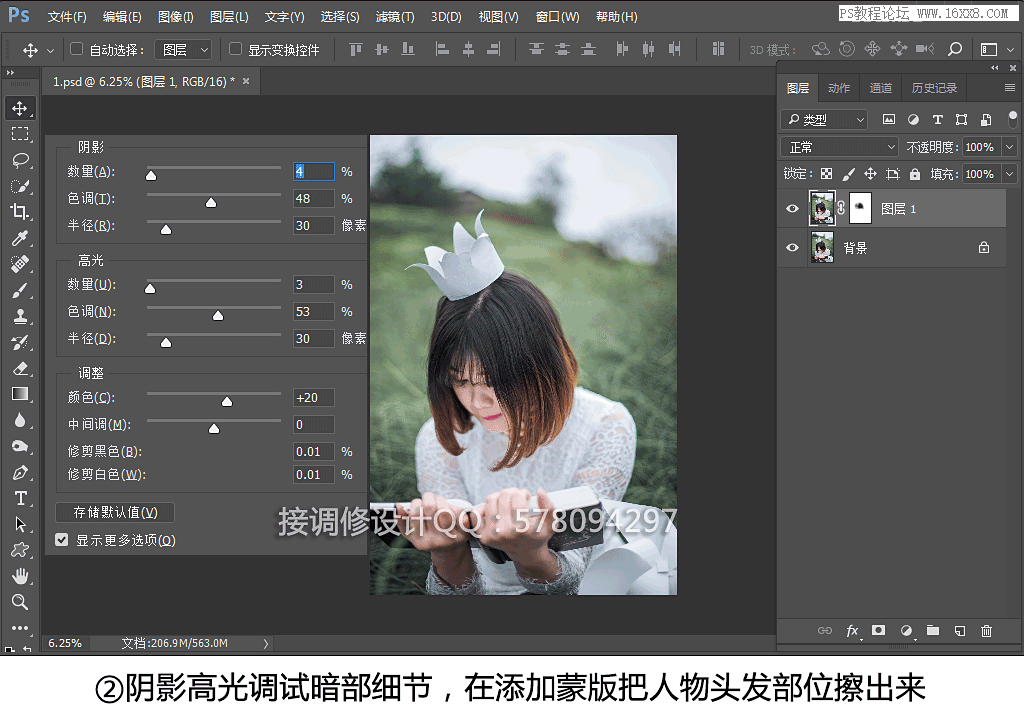This screenshot has width=1024, height=716.
Task: Toggle mask link on 图层 1
Action: point(841,208)
